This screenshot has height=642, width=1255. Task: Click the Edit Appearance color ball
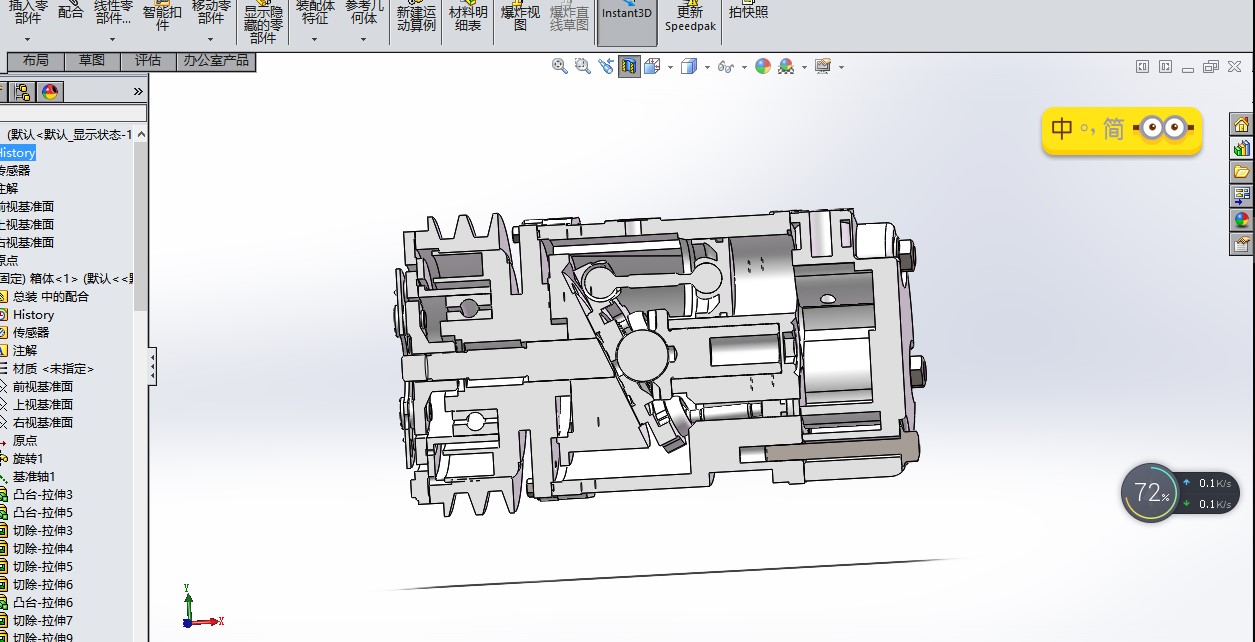pos(763,66)
